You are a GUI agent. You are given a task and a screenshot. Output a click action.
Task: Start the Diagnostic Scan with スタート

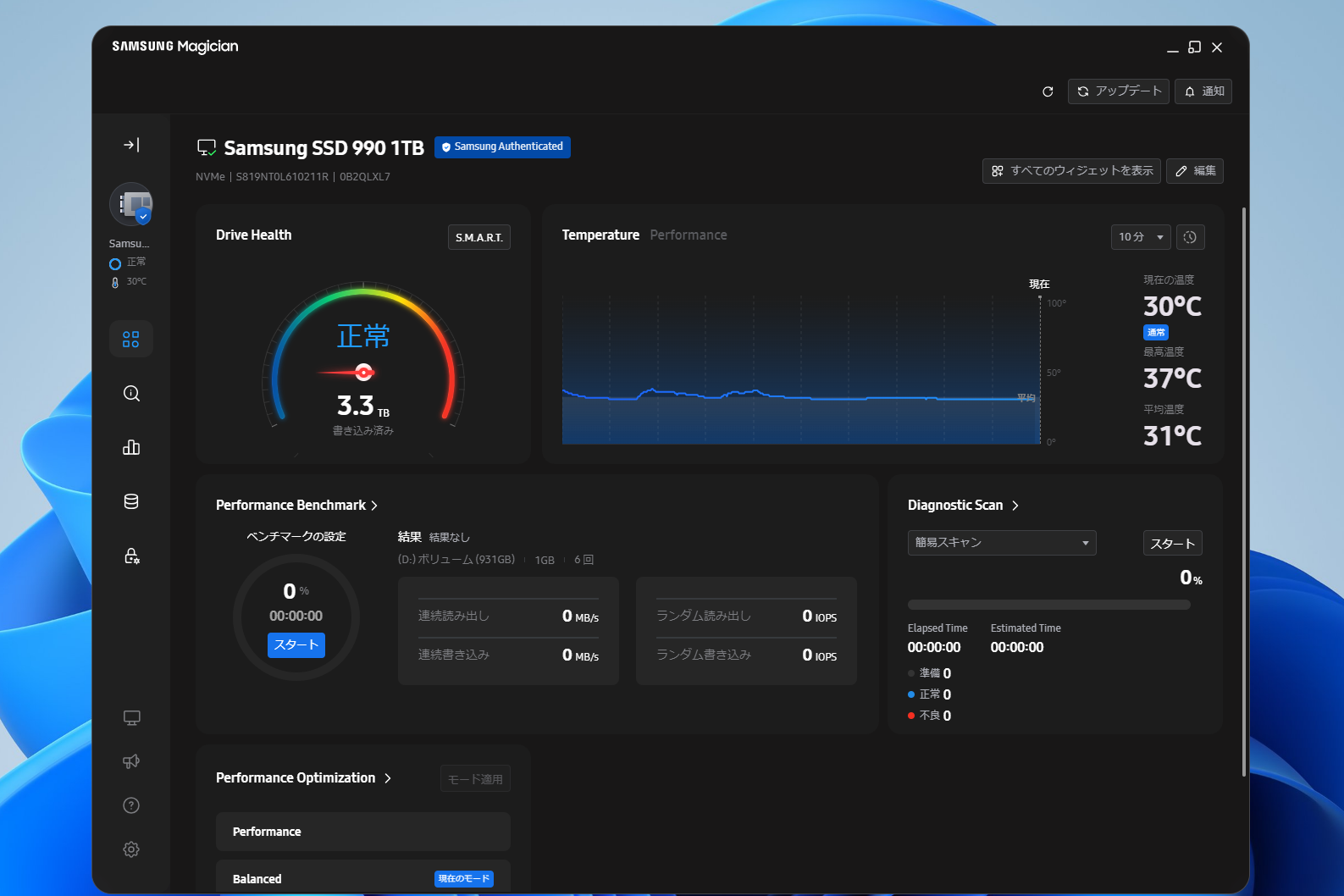pos(1173,544)
